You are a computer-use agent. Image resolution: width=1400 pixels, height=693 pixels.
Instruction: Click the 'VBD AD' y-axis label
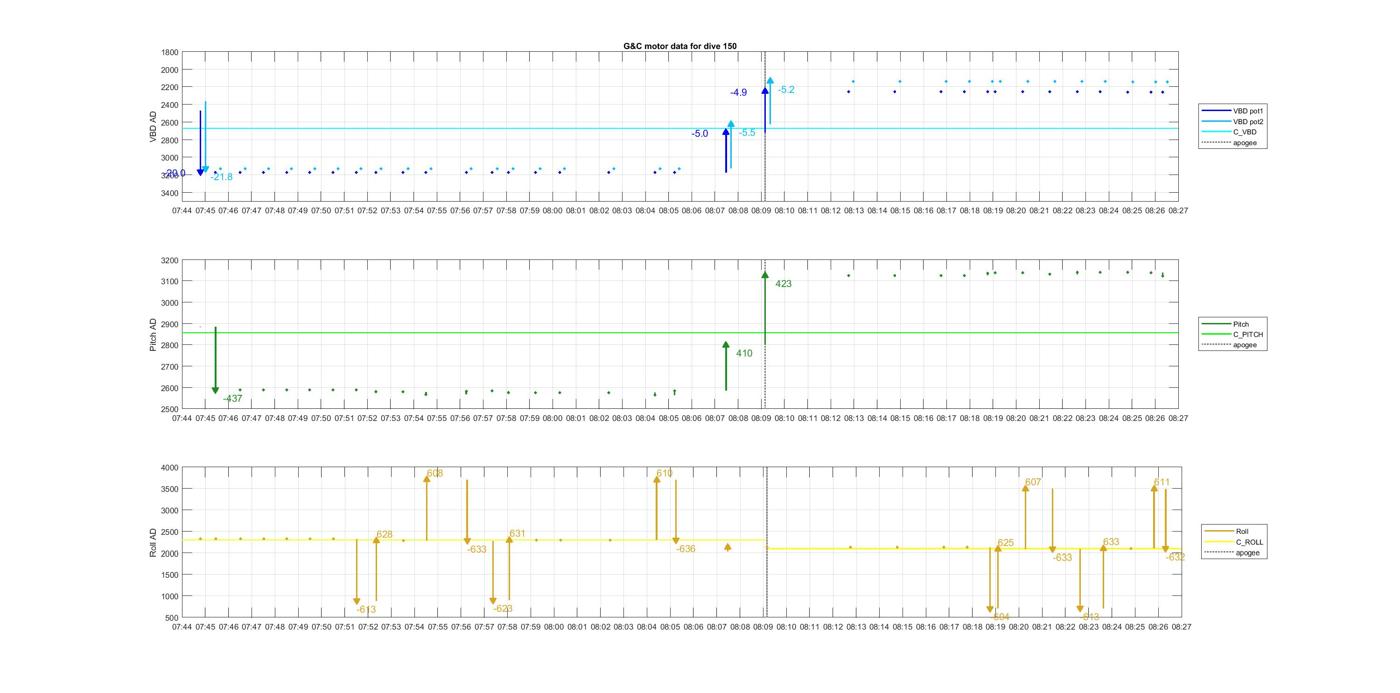(154, 126)
